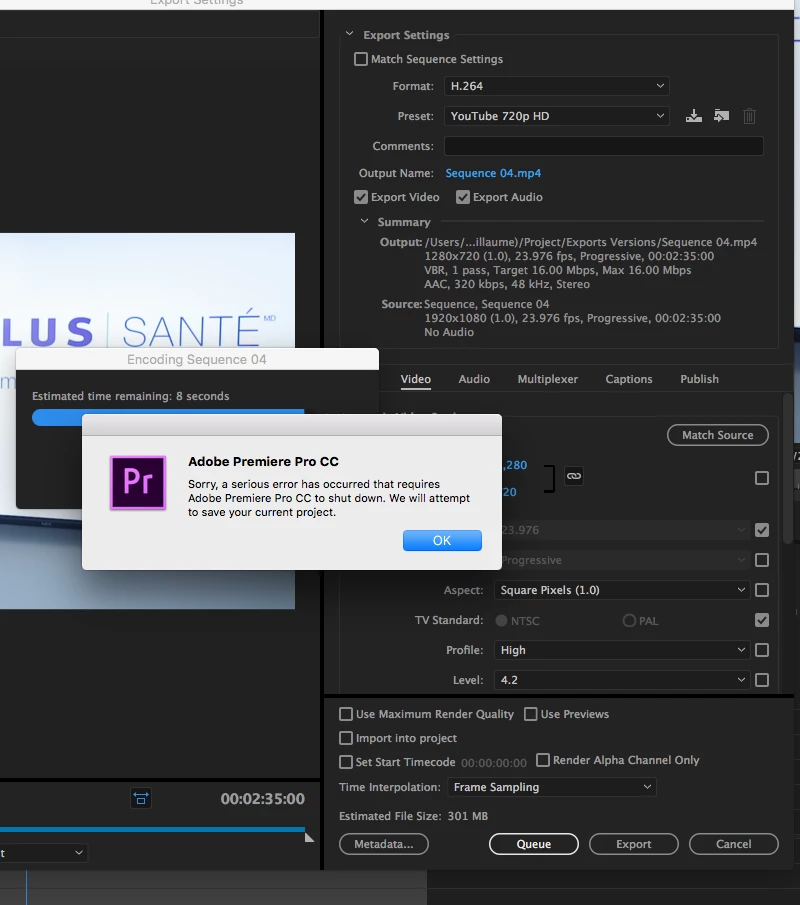This screenshot has height=905, width=800.
Task: Click OK in the error dialog
Action: click(x=442, y=540)
